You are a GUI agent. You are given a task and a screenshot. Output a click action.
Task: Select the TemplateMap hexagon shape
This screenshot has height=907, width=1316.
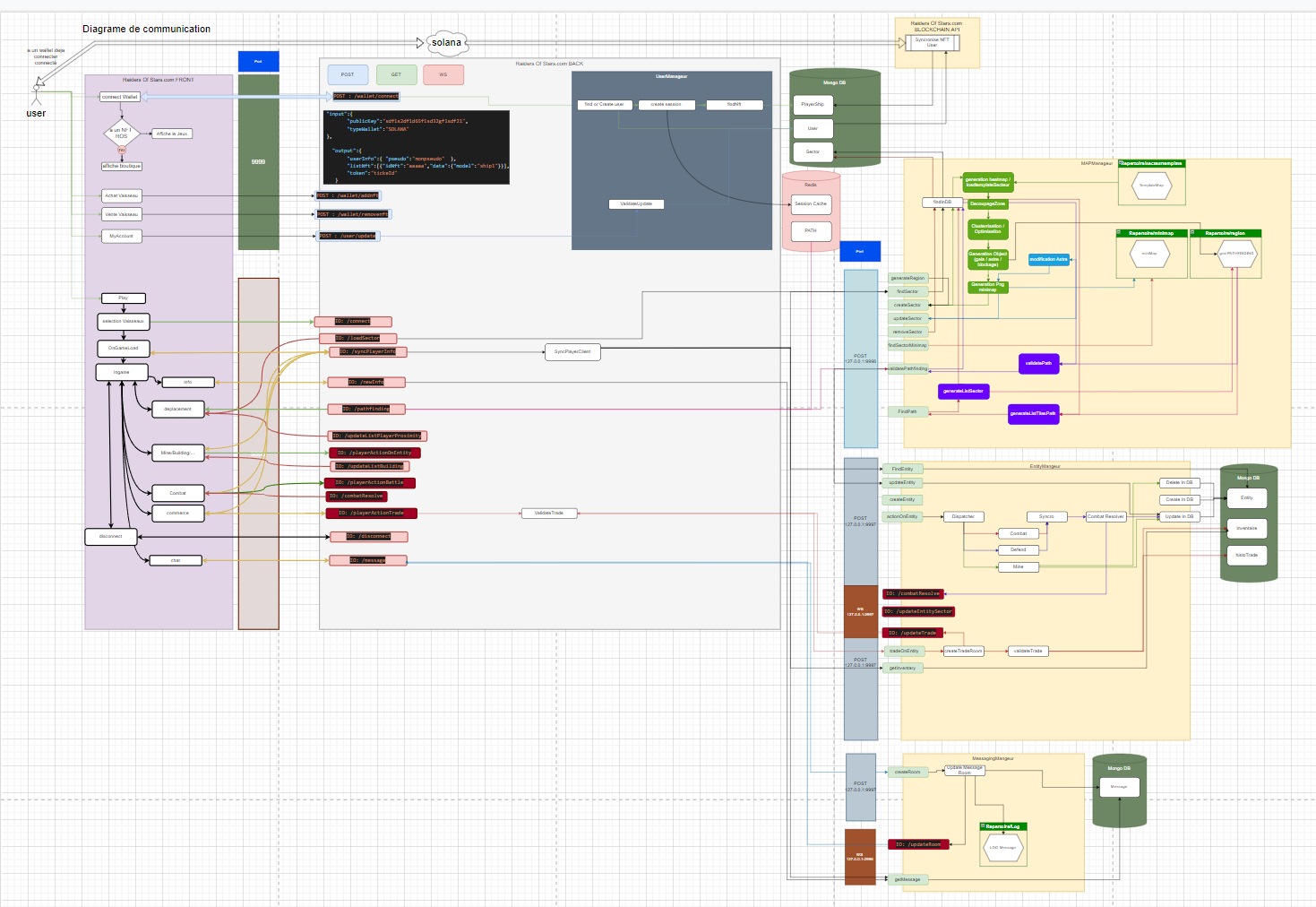click(1151, 186)
